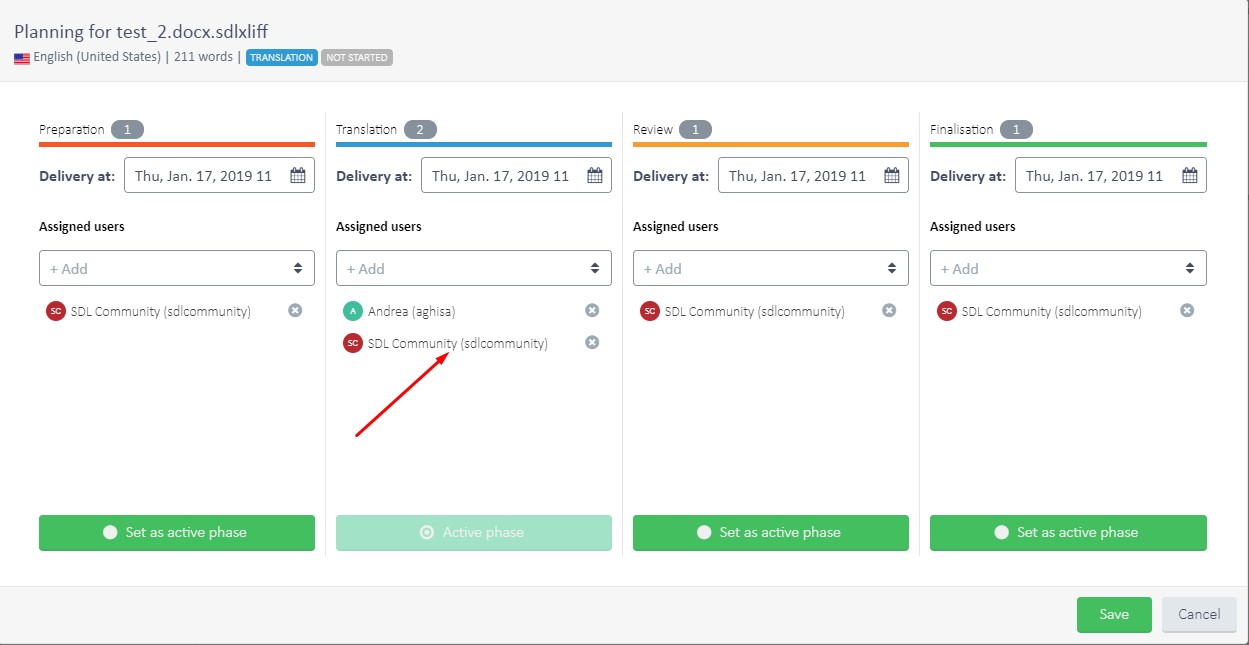Set Preparation as active phase
Viewport: 1249px width, 645px height.
177,532
